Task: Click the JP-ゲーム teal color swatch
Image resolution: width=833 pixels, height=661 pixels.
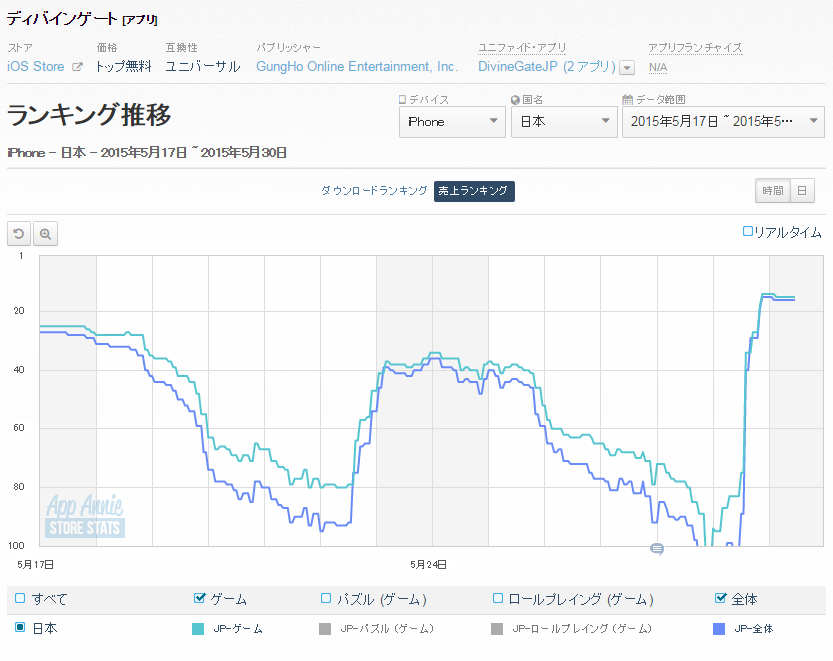Action: (x=198, y=629)
